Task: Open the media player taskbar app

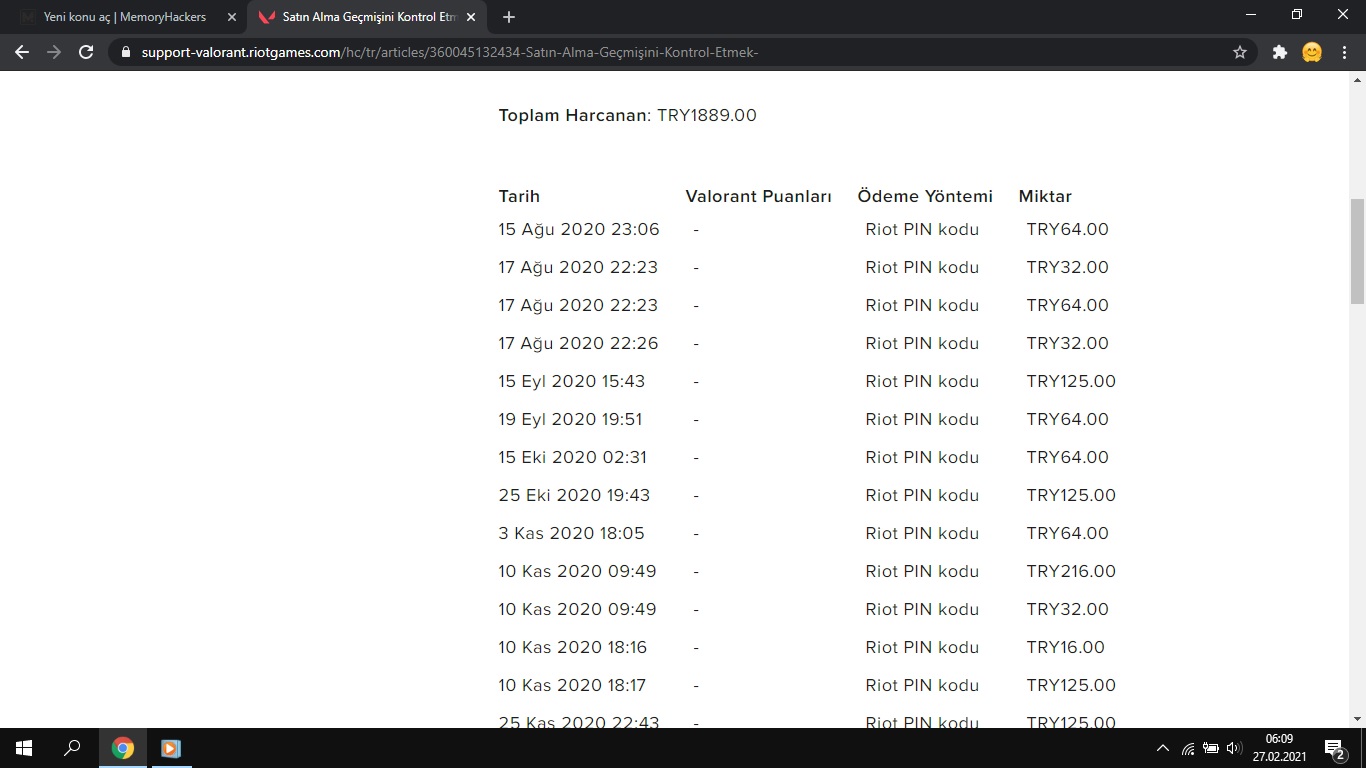Action: 170,748
